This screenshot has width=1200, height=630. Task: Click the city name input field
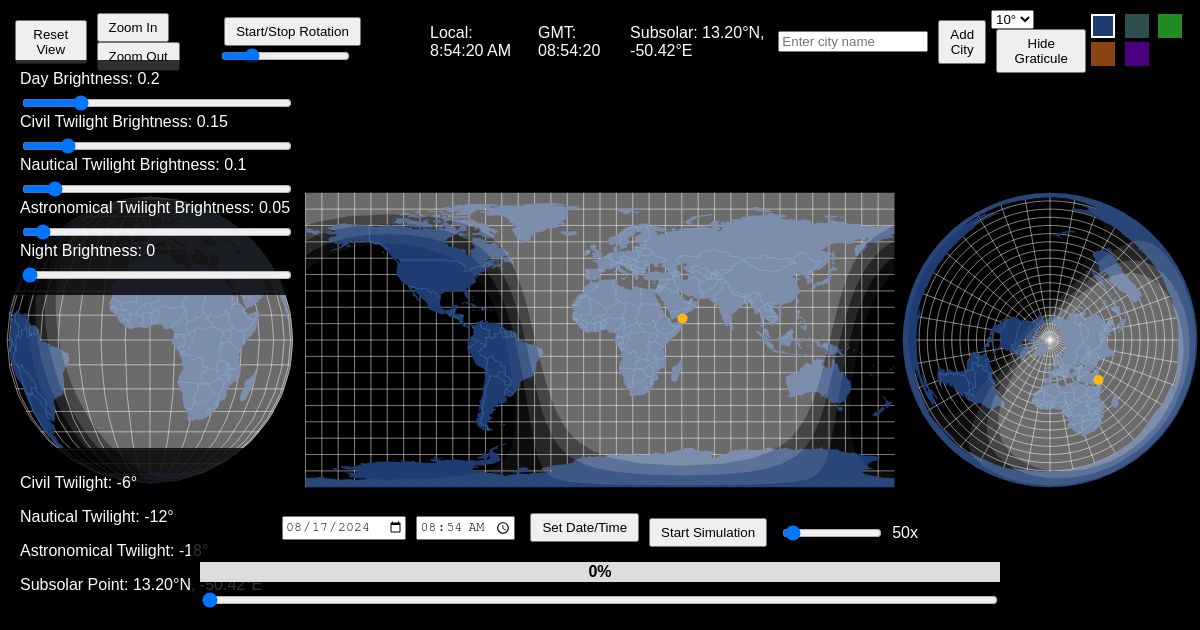point(852,41)
